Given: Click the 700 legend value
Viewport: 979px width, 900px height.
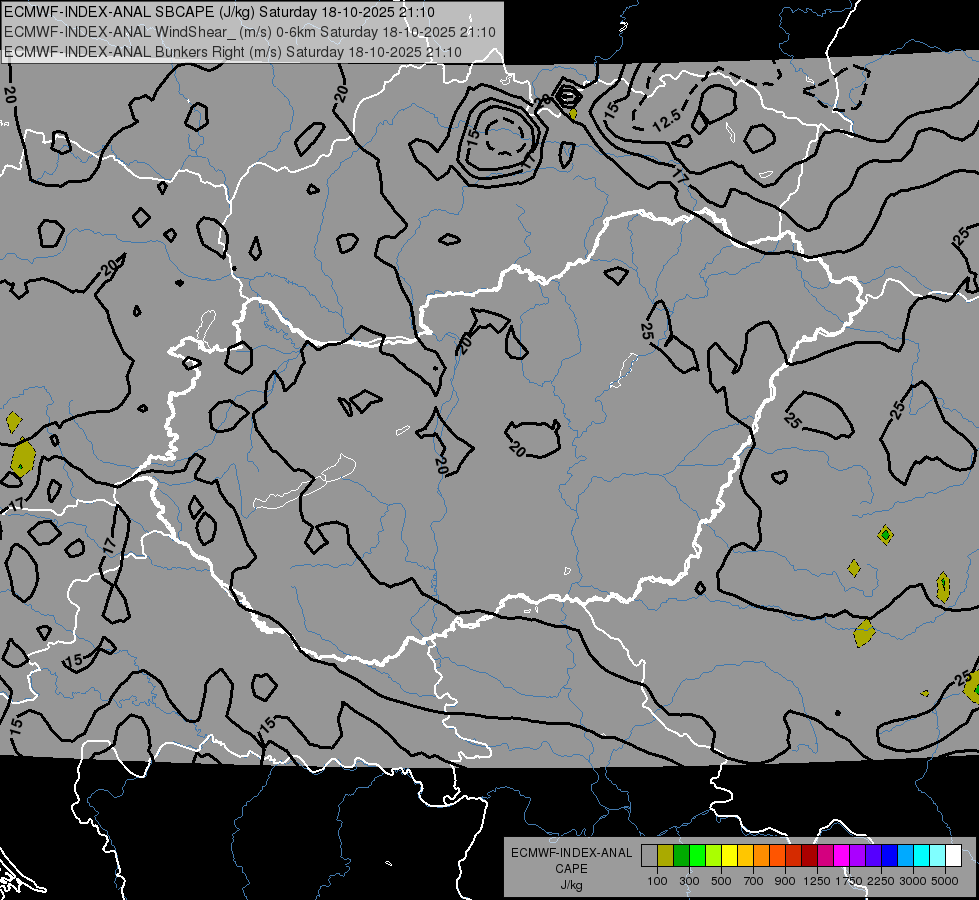Looking at the screenshot, I should [x=754, y=881].
